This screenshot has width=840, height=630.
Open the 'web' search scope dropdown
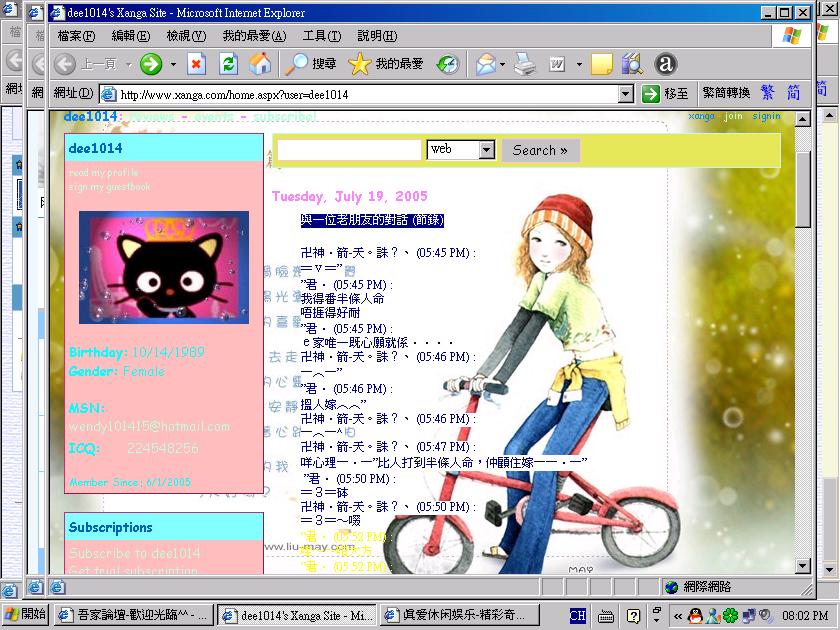coord(486,149)
